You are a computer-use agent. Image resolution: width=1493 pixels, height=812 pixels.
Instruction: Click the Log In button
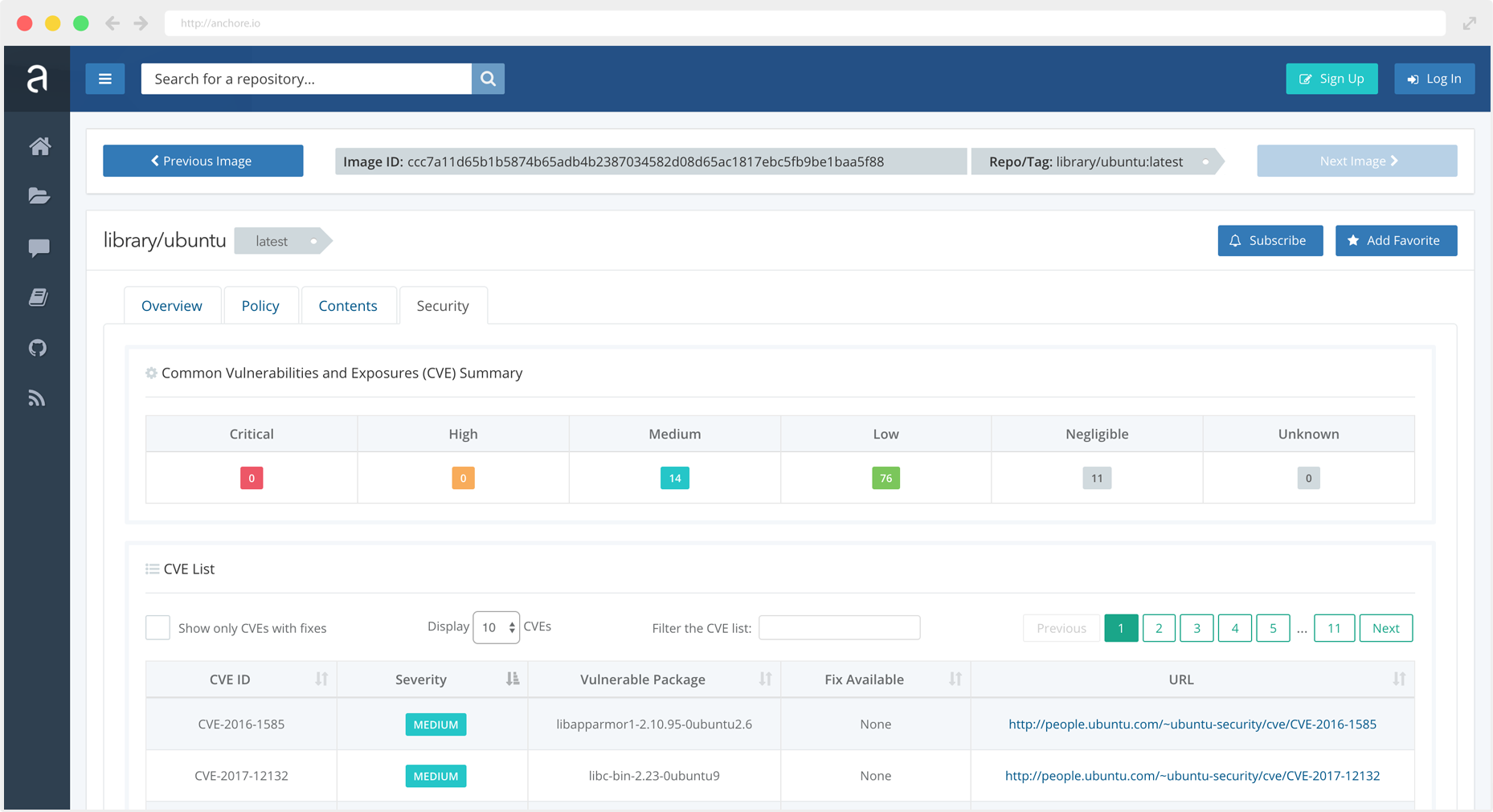(x=1434, y=79)
